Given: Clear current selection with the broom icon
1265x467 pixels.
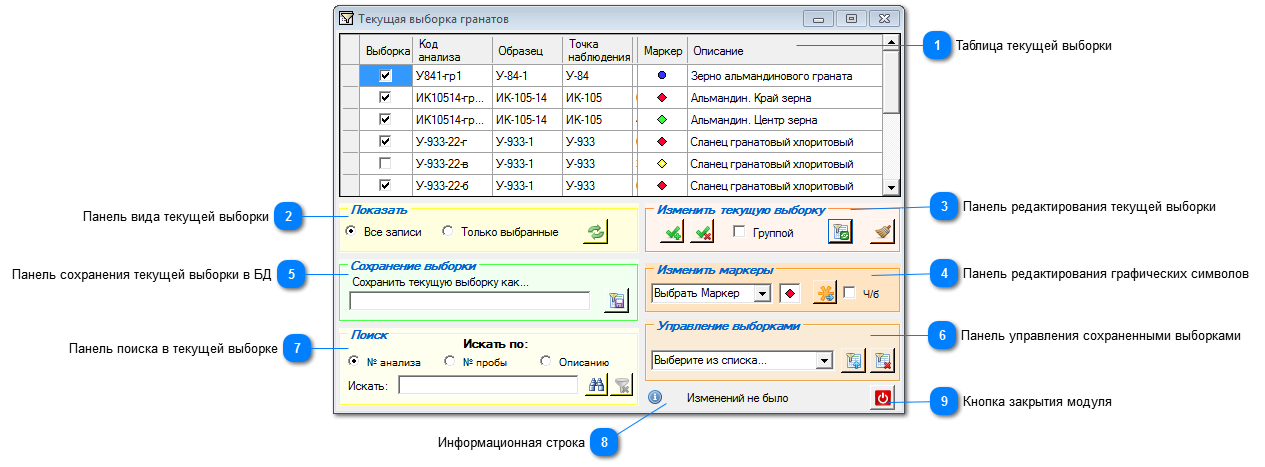Looking at the screenshot, I should 882,232.
